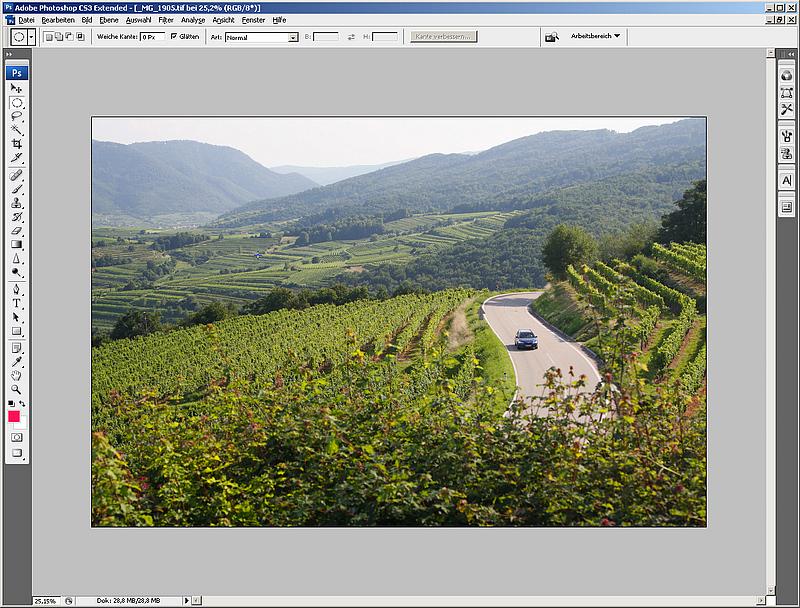This screenshot has width=800, height=608.
Task: Toggle Quick Mask mode
Action: pos(16,438)
